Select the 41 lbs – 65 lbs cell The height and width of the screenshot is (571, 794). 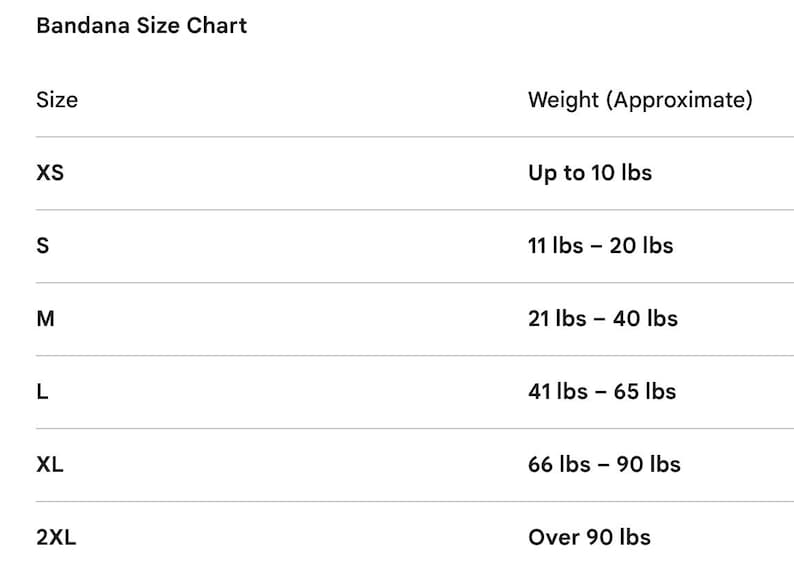point(602,391)
